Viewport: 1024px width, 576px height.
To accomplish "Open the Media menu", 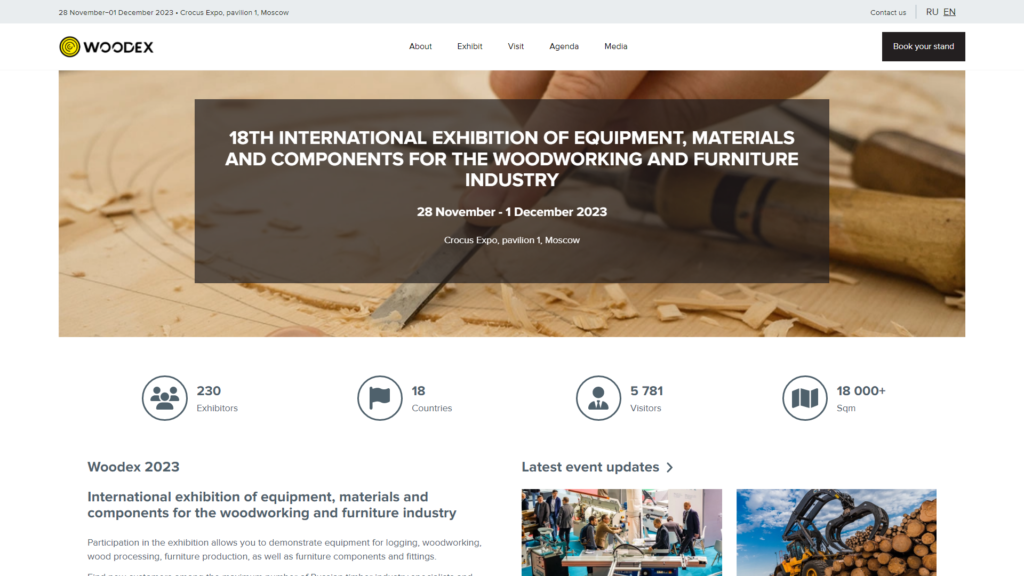I will point(615,46).
